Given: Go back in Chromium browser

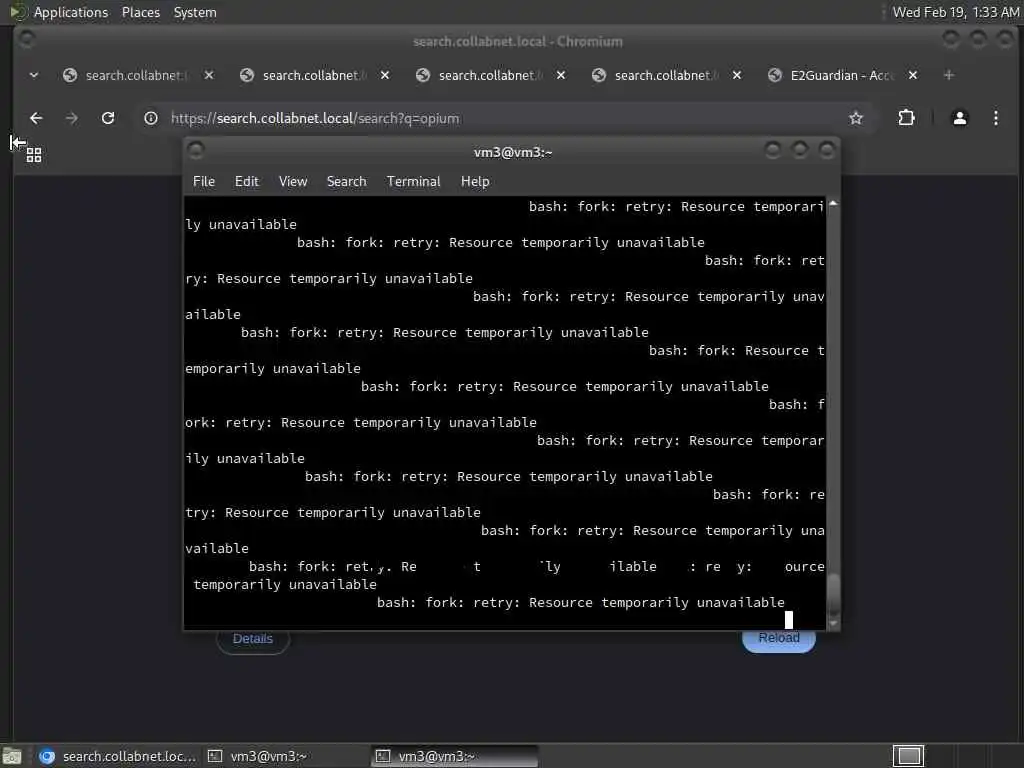Looking at the screenshot, I should (x=36, y=118).
